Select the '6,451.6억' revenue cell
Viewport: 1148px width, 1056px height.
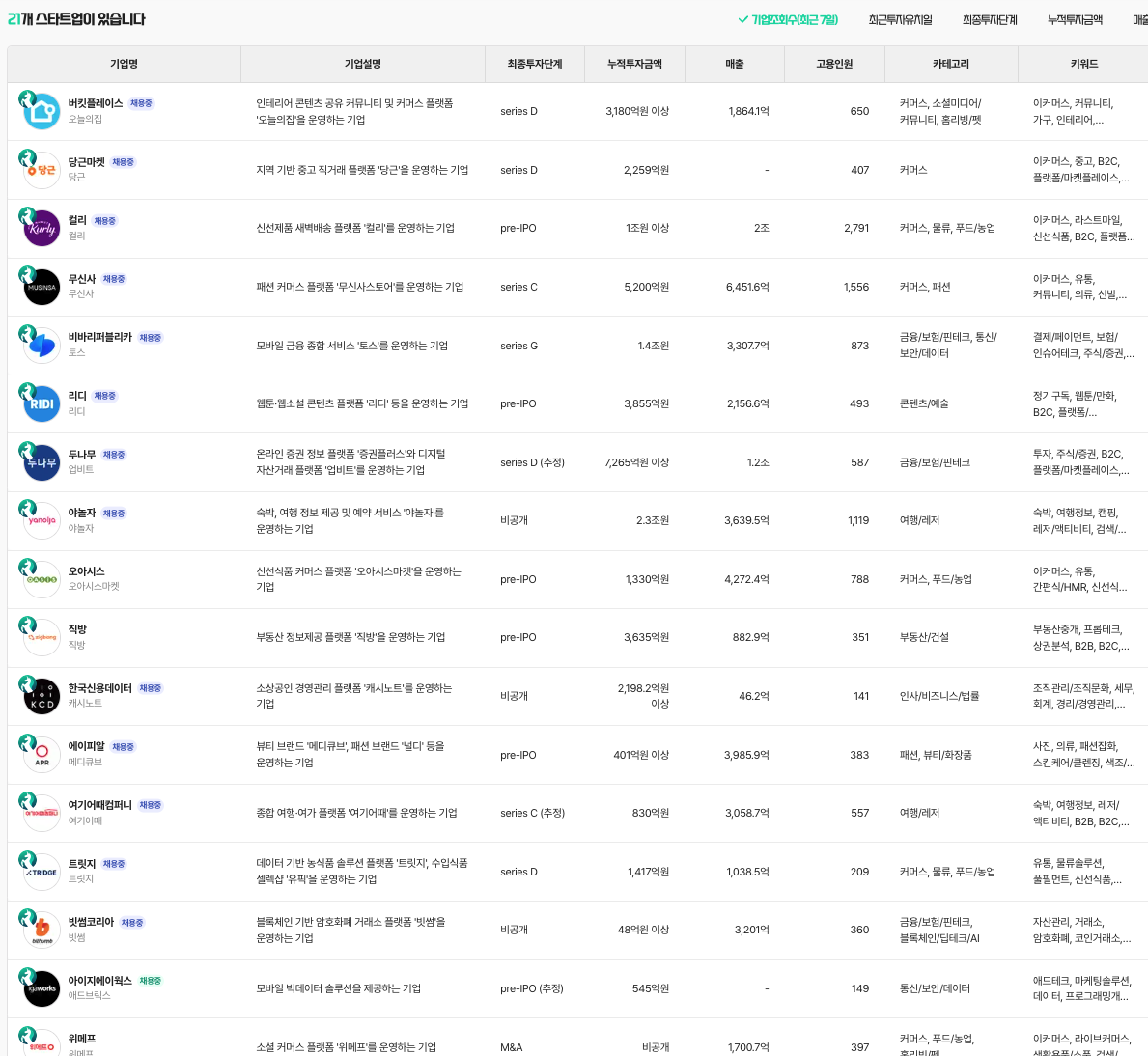746,287
